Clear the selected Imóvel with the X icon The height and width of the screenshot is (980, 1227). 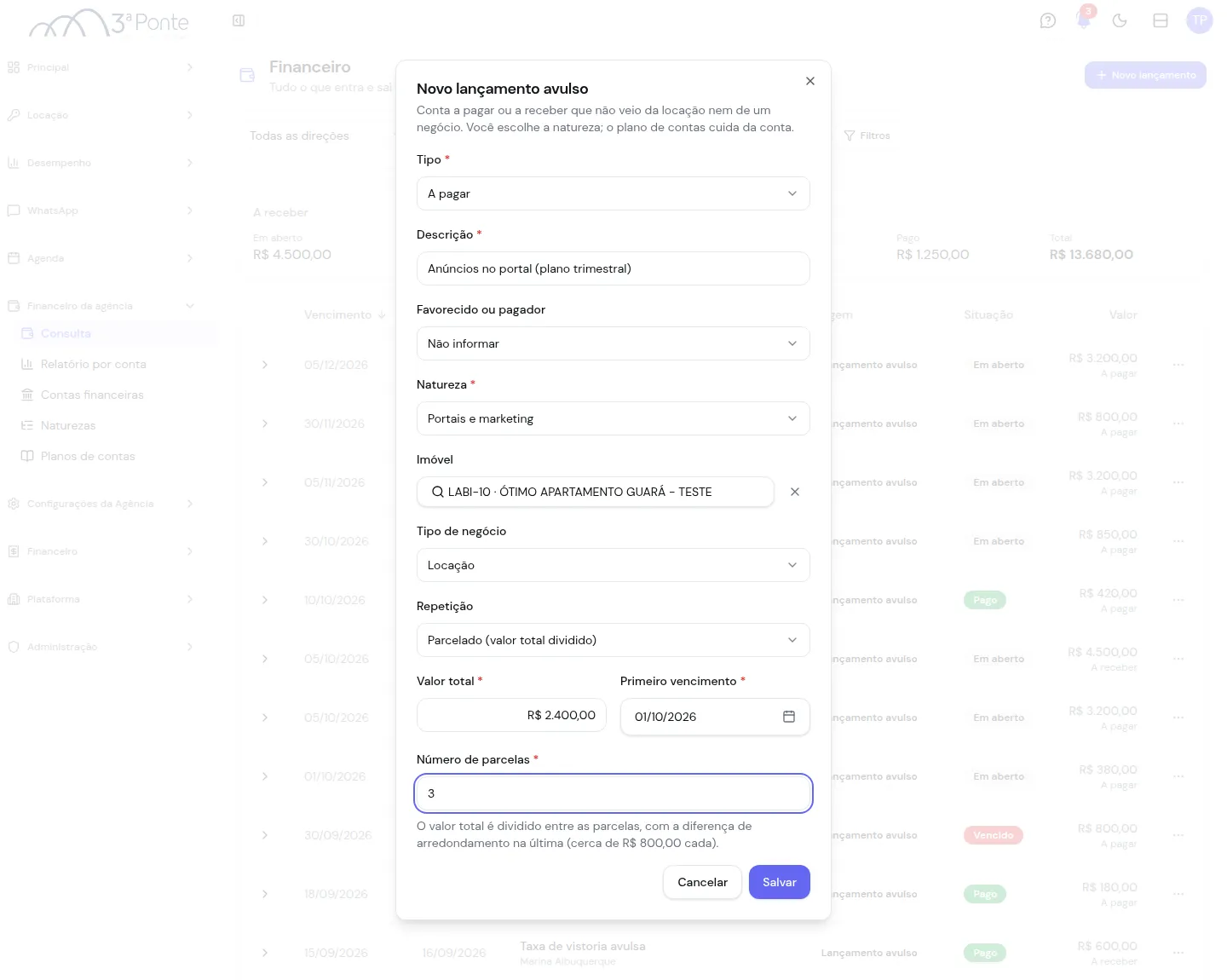click(795, 492)
